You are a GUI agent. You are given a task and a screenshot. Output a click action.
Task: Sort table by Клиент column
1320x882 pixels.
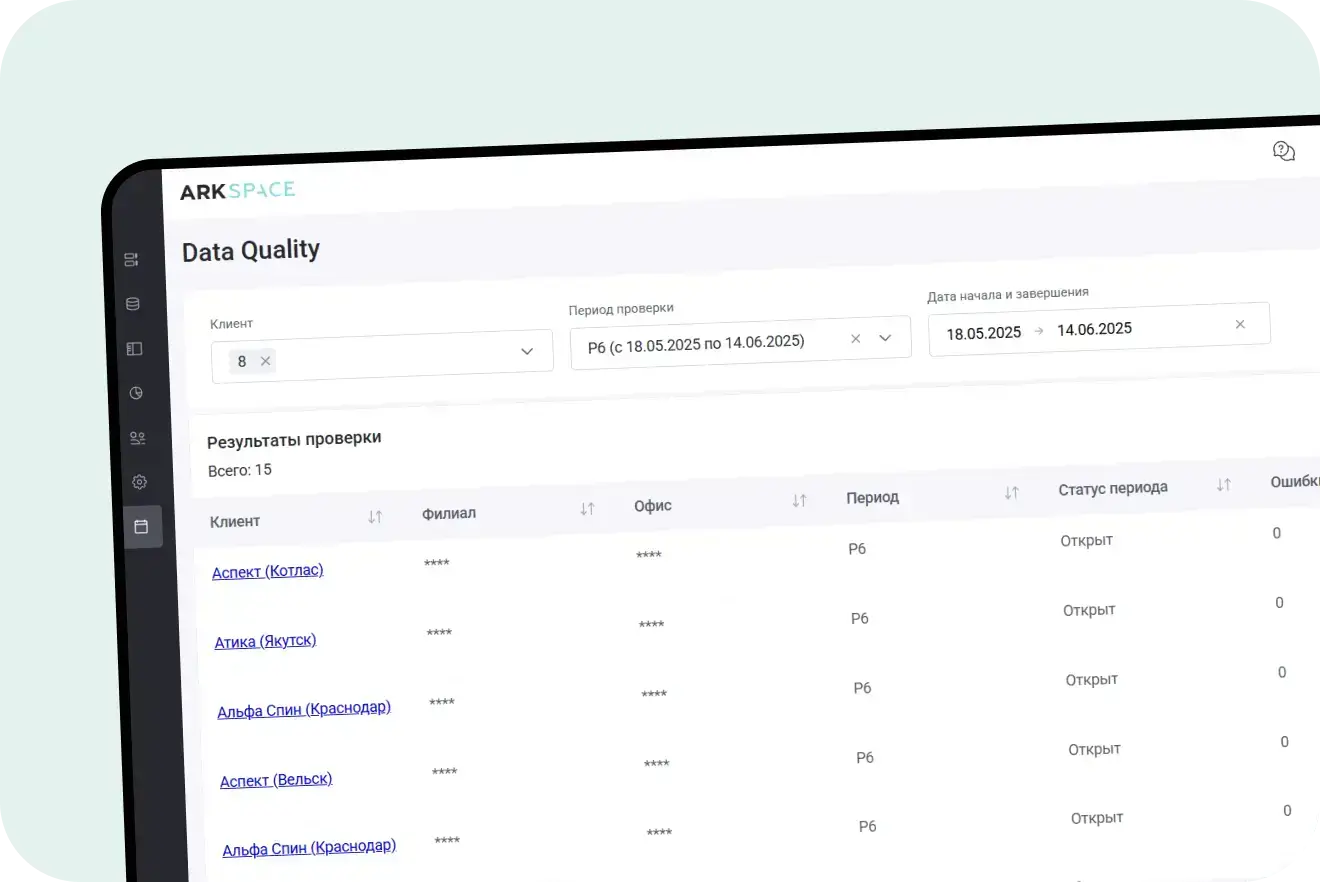click(375, 517)
